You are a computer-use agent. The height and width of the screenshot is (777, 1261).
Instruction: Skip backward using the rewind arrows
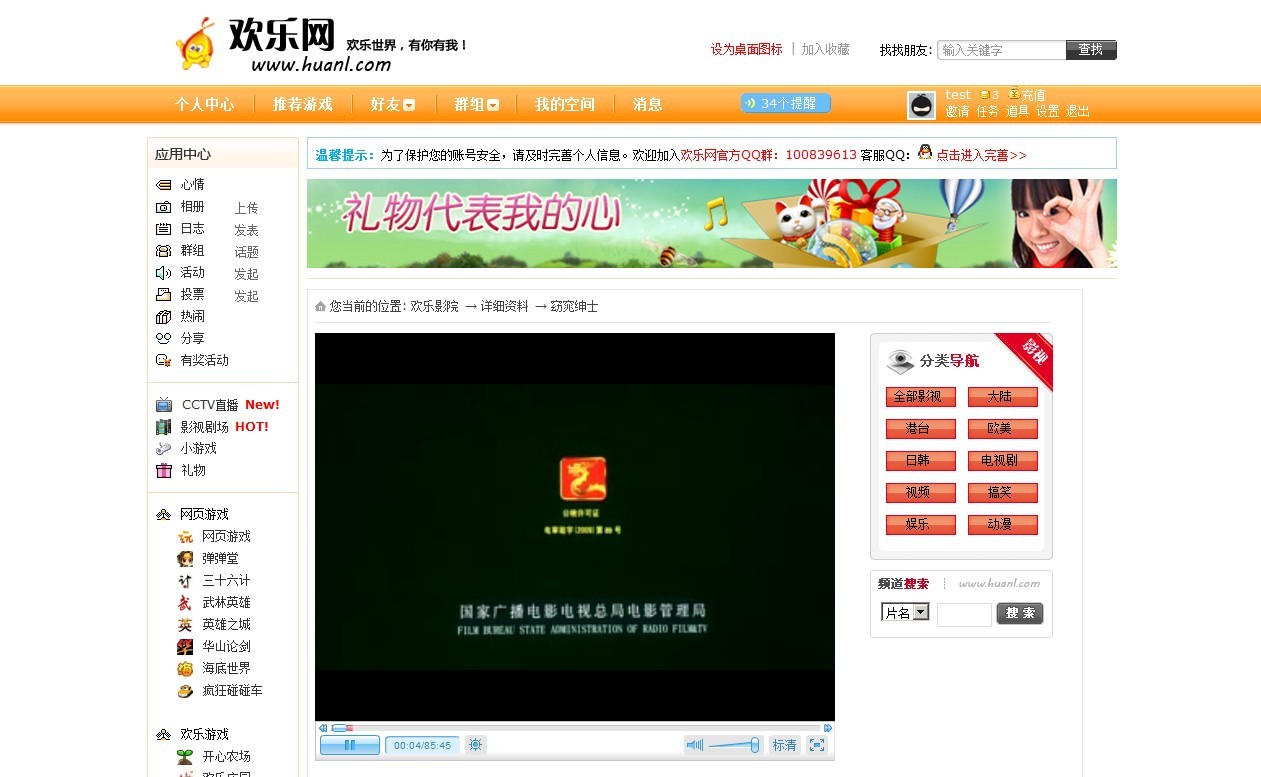(x=322, y=728)
